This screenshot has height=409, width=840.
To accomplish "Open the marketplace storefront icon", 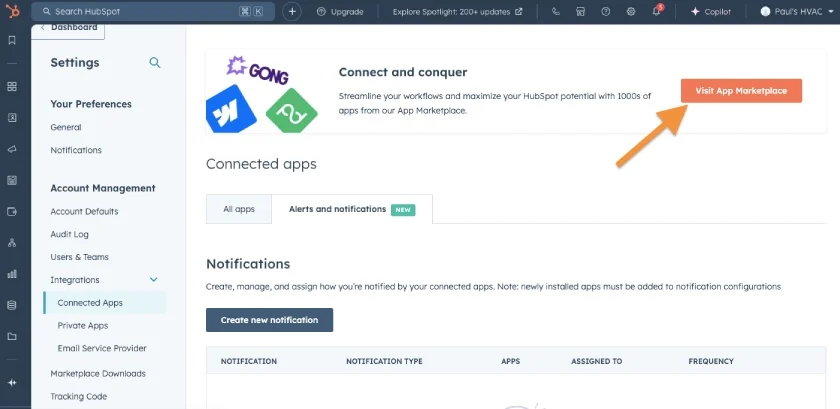I will (x=580, y=11).
